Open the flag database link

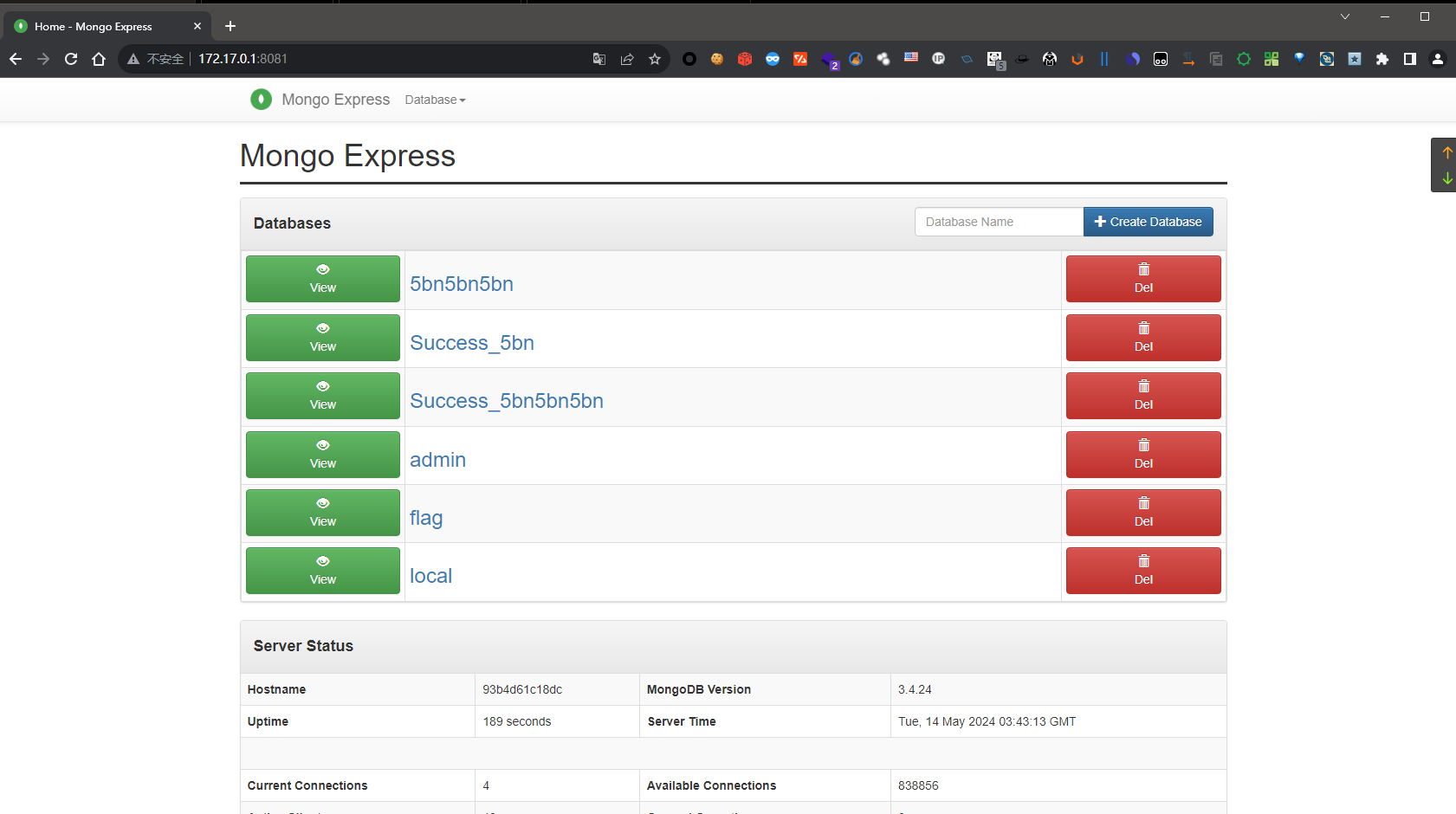tap(426, 518)
